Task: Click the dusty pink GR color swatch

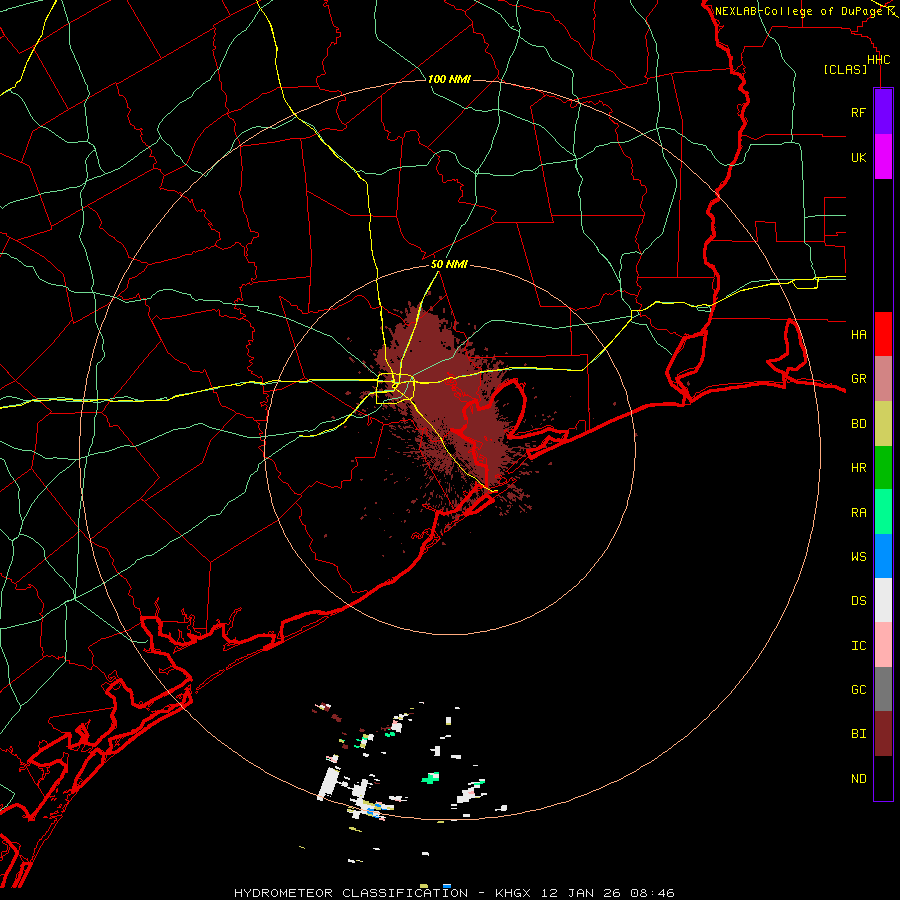Action: tap(883, 379)
